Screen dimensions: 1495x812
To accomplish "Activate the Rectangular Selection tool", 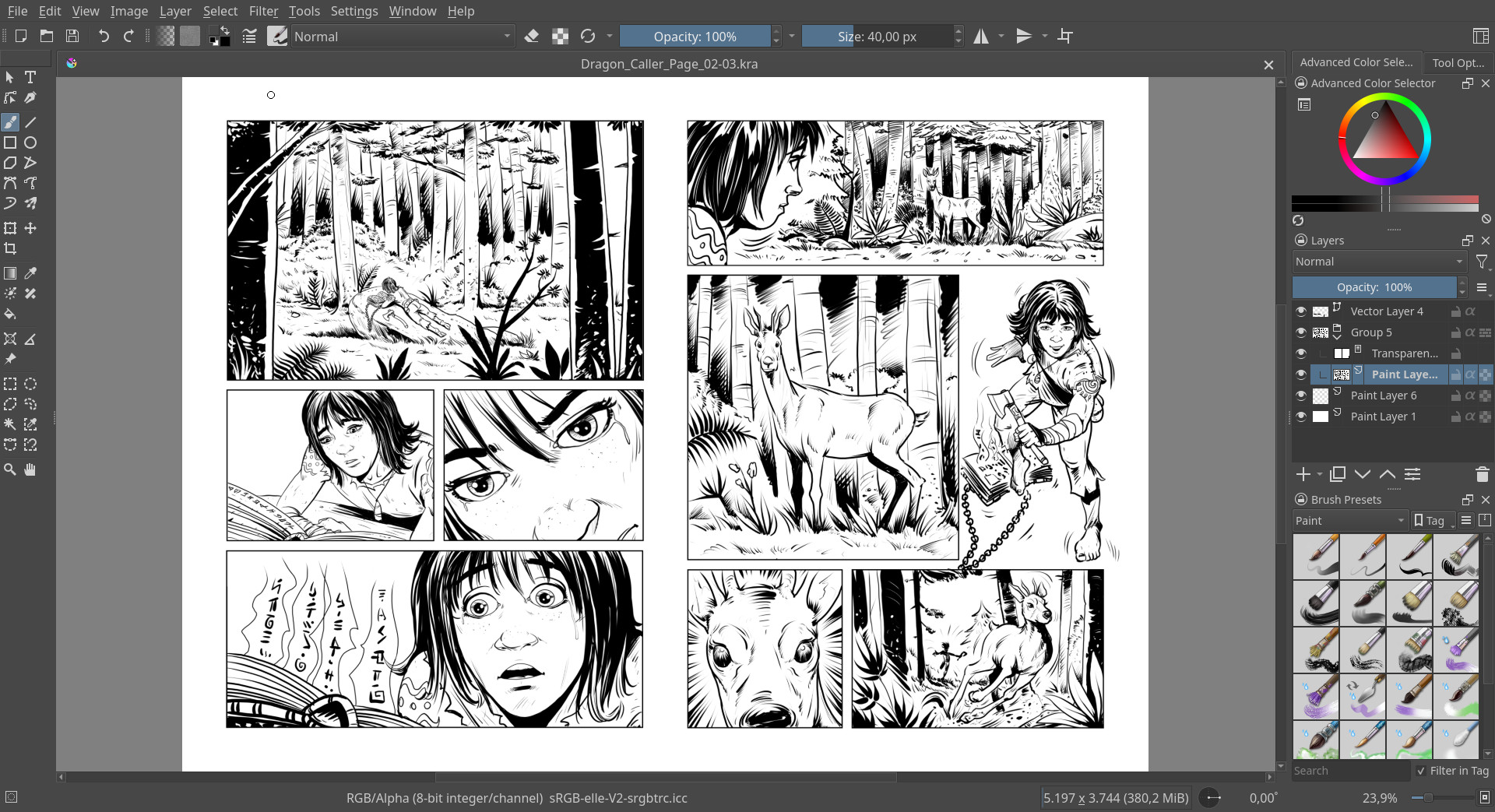I will point(10,384).
